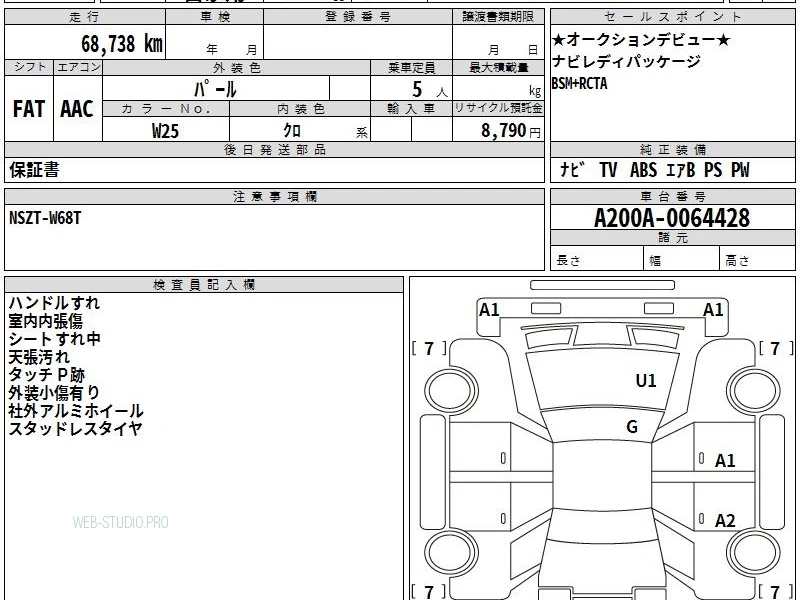Click the リサイクル預託金 label
800x600 pixels.
point(498,109)
